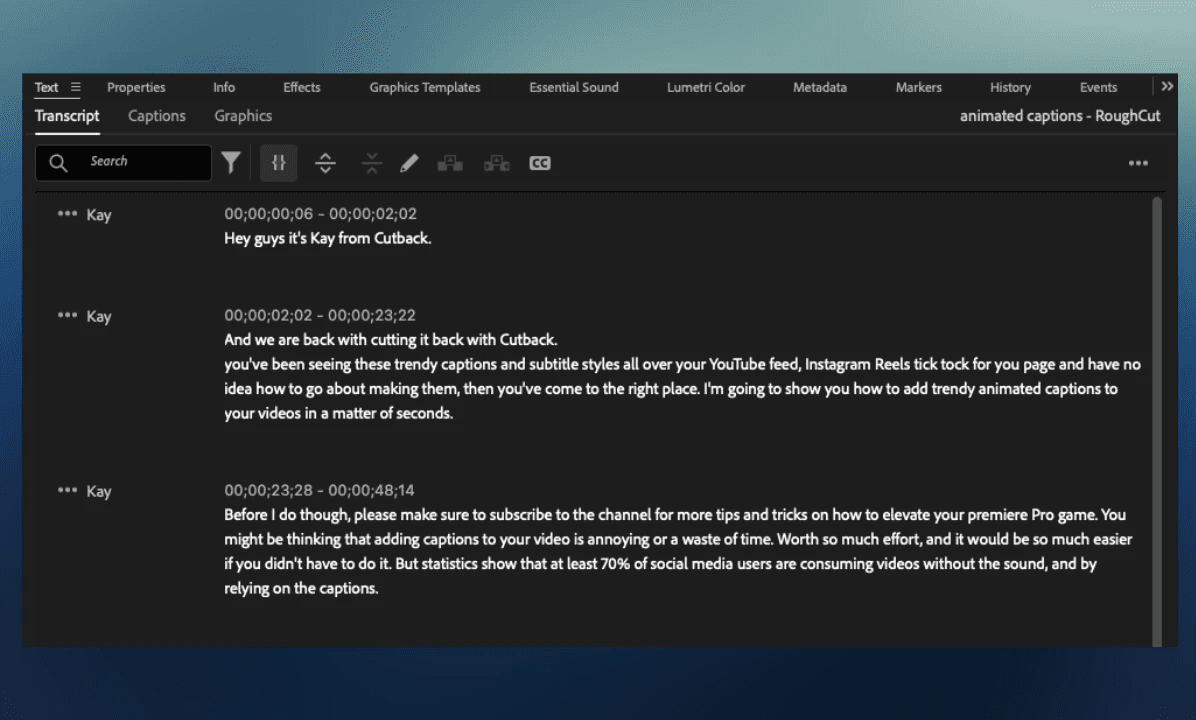Screen dimensions: 1196x720
Task: Click the overwrite edit icon
Action: point(497,162)
